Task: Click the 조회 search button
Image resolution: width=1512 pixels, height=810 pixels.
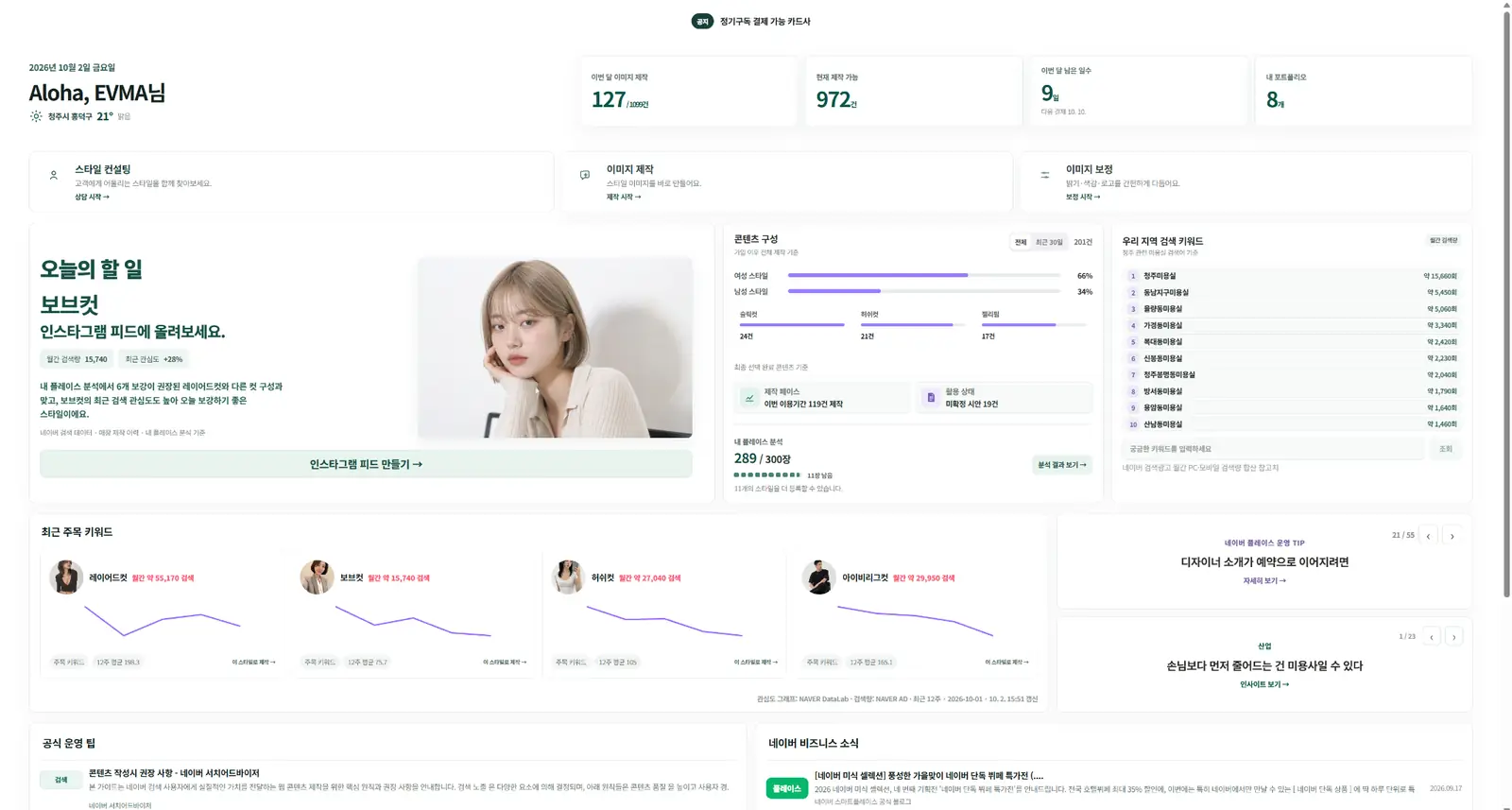Action: coord(1445,449)
